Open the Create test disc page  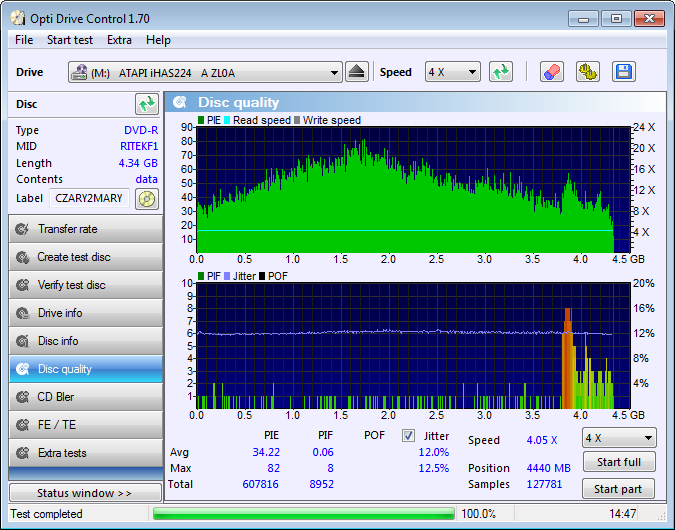pos(86,257)
